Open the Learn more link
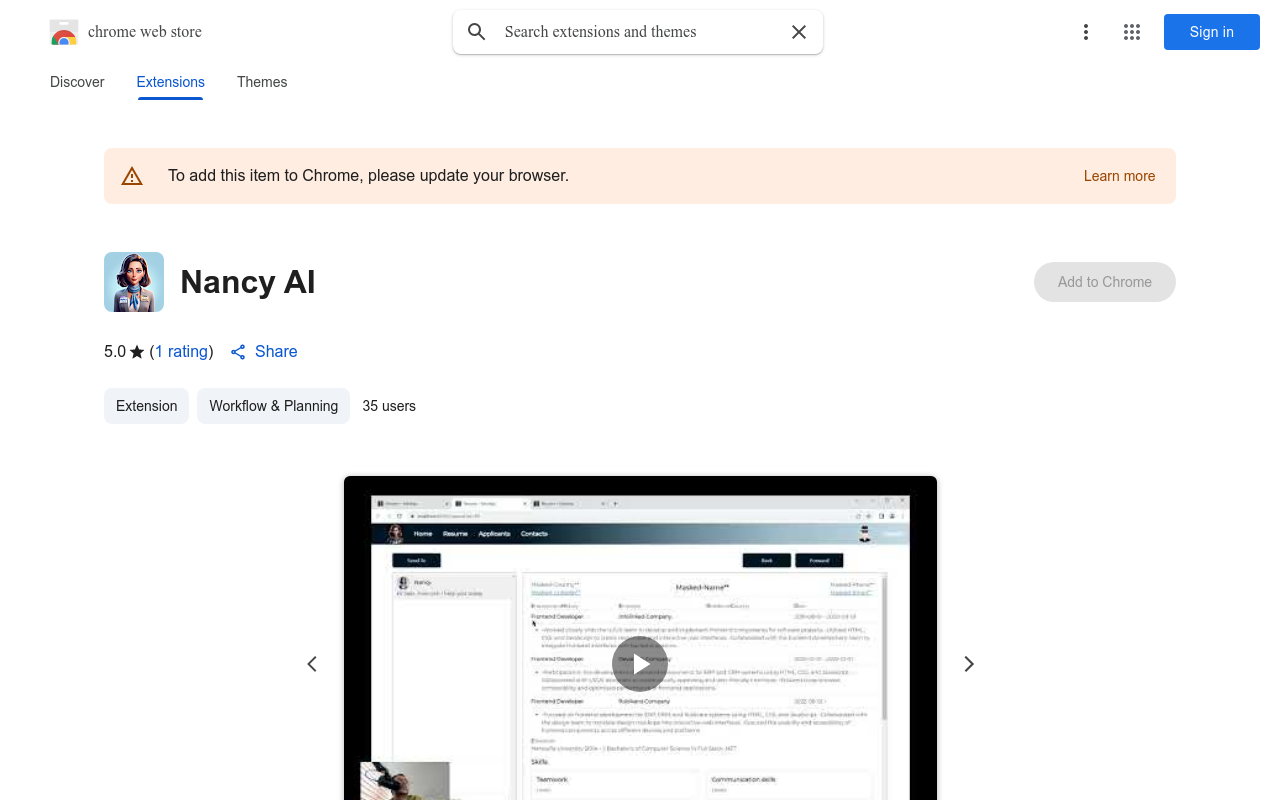 point(1119,176)
